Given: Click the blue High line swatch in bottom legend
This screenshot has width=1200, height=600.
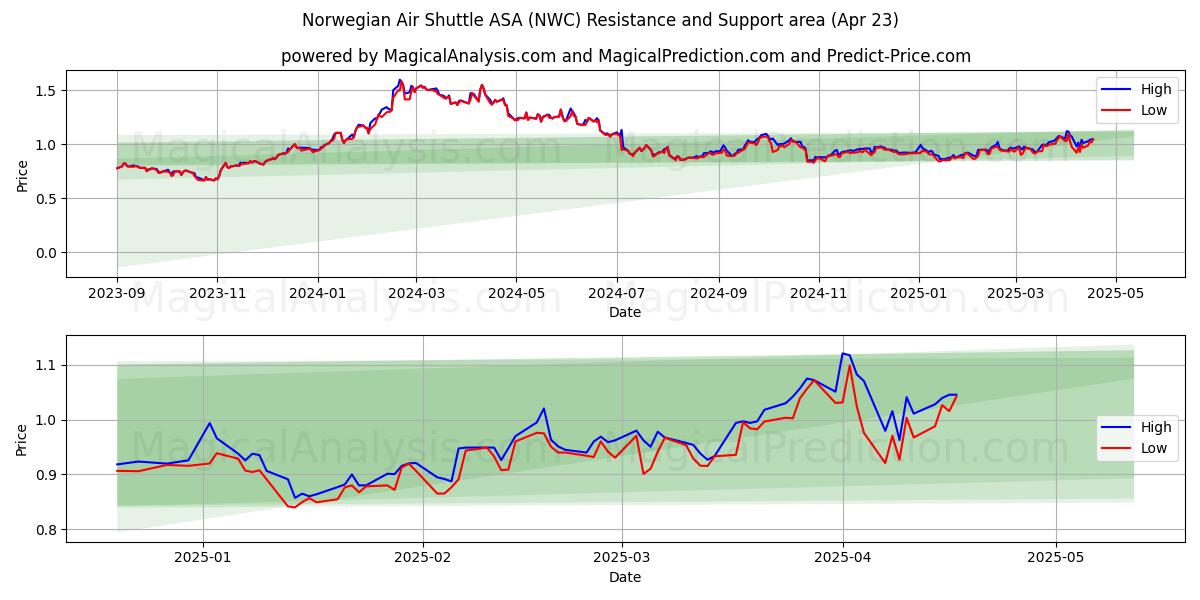Looking at the screenshot, I should pos(1117,428).
